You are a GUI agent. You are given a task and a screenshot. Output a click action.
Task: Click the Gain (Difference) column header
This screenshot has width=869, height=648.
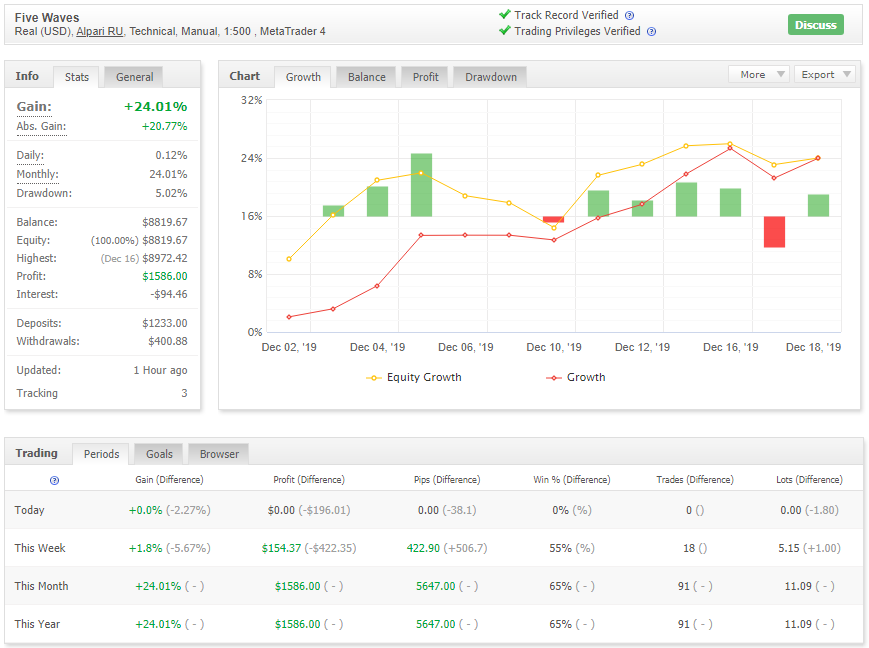coord(169,479)
